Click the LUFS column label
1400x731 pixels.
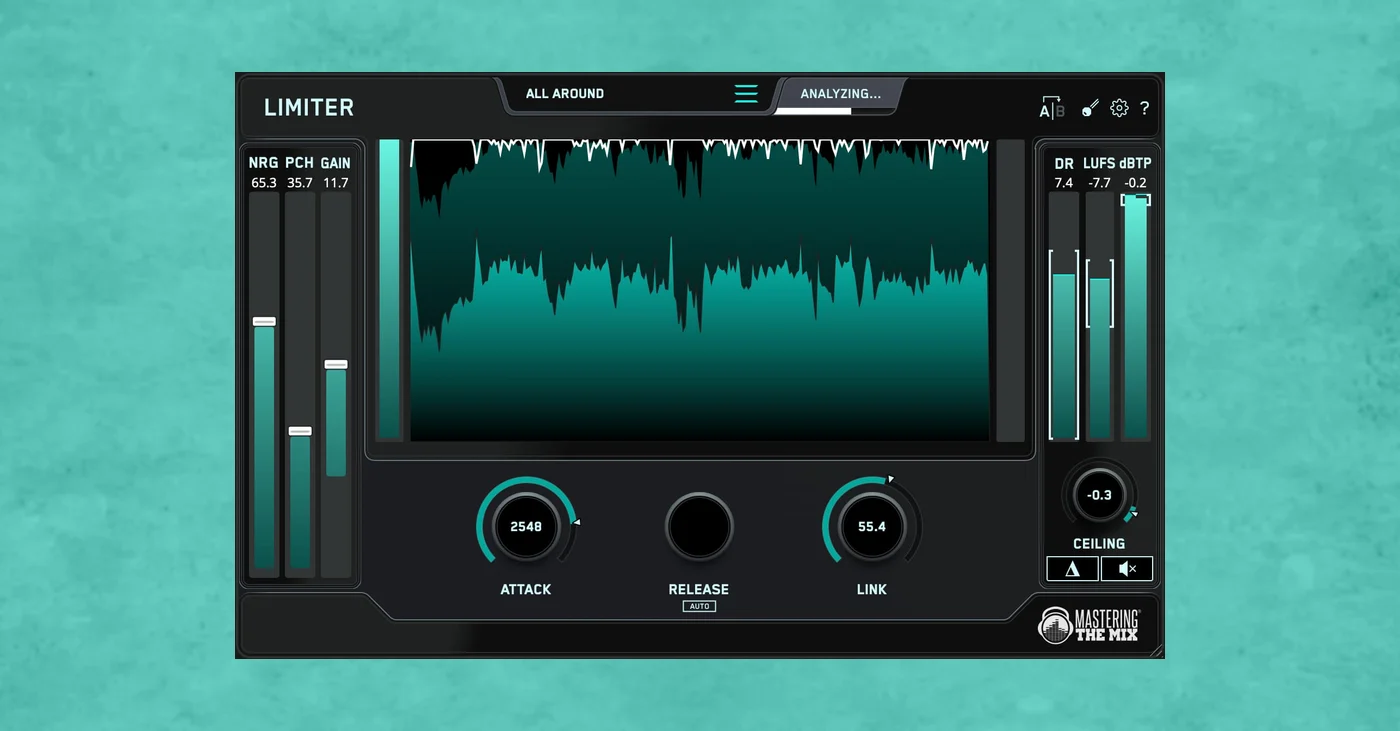[x=1099, y=163]
